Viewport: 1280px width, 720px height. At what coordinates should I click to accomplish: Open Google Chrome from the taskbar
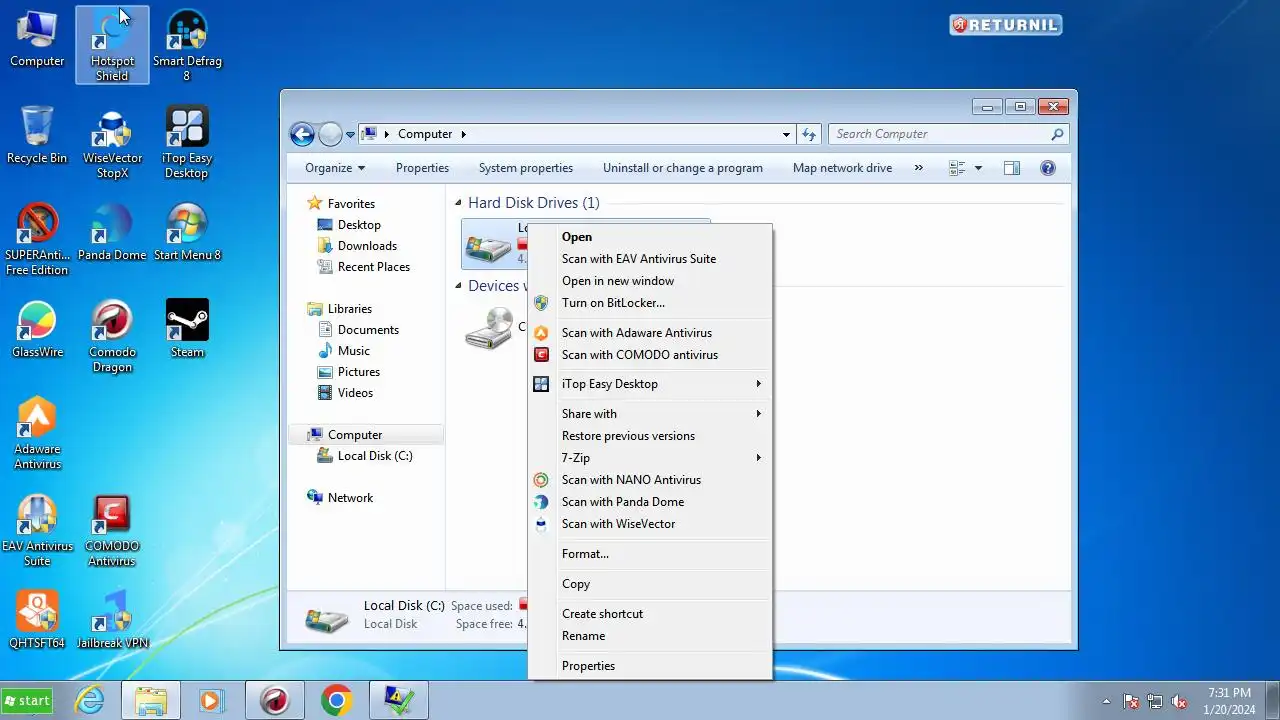pyautogui.click(x=336, y=701)
